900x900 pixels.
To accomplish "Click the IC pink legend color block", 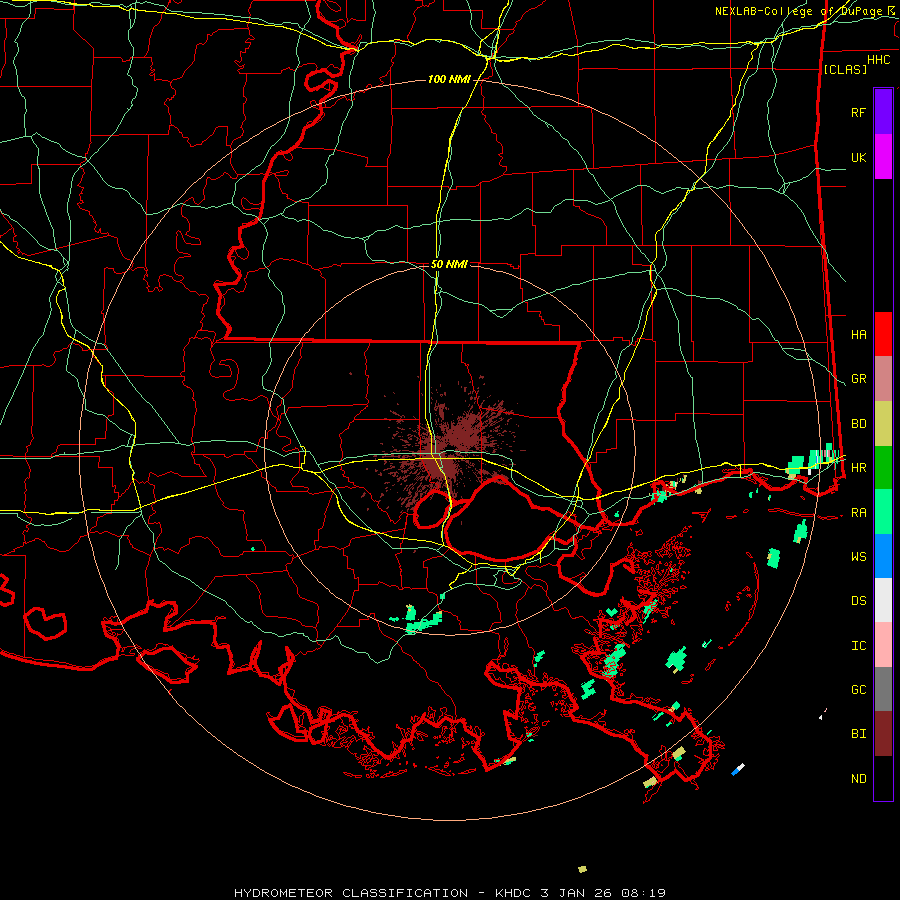I will (883, 645).
